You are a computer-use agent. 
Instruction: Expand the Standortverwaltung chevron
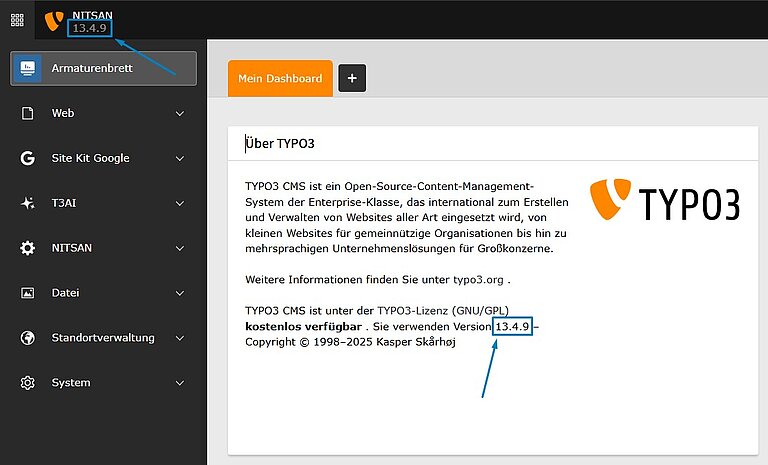tap(180, 338)
